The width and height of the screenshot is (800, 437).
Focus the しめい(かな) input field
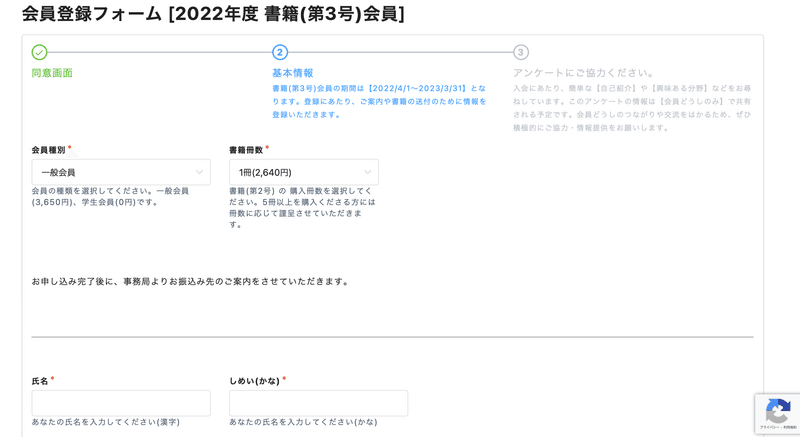point(318,403)
